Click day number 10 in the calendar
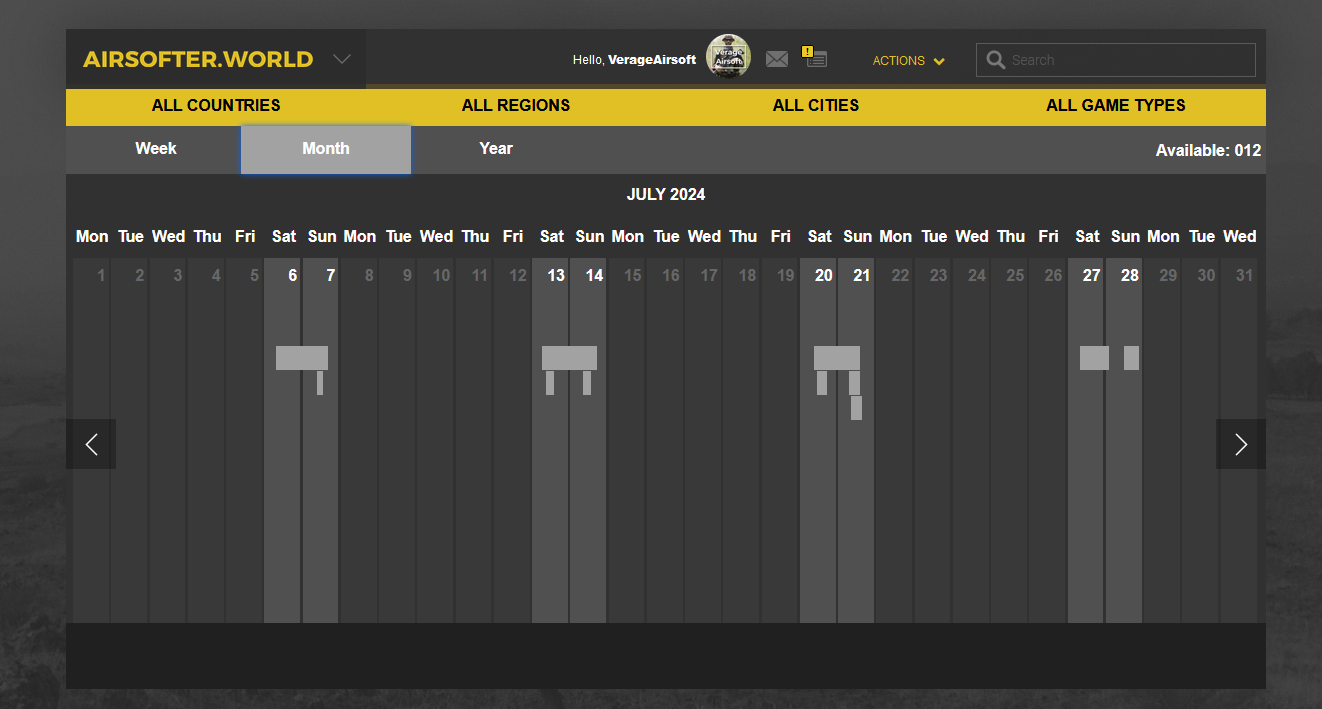Screen dimensions: 1322x709 point(441,275)
